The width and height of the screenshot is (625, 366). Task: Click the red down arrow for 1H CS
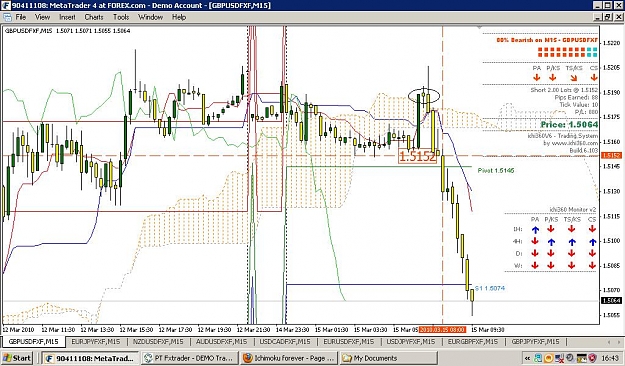click(592, 229)
